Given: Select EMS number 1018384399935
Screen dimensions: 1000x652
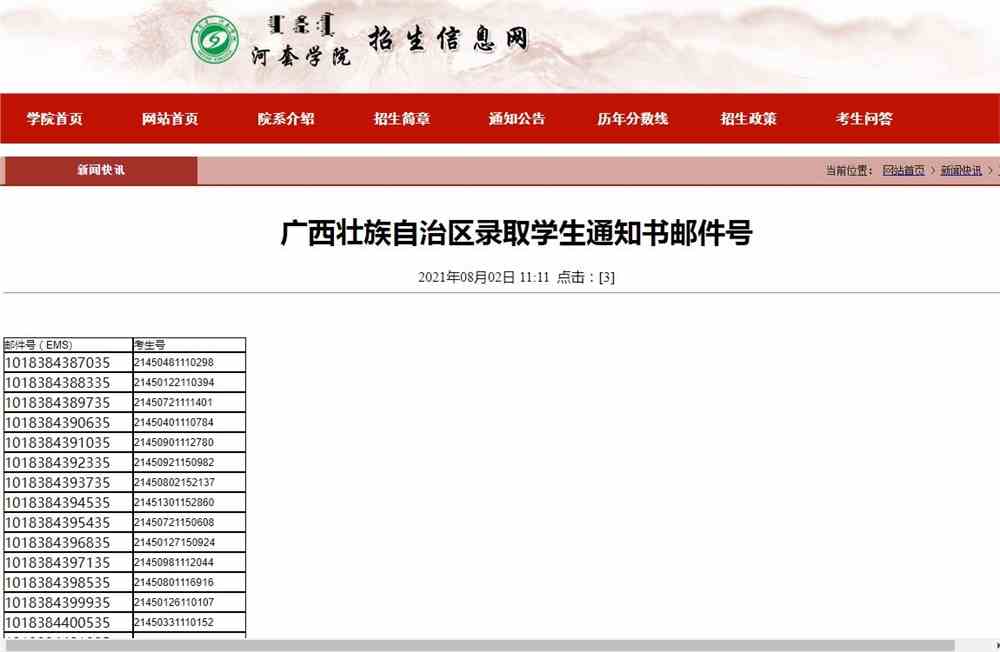Looking at the screenshot, I should coord(57,603).
